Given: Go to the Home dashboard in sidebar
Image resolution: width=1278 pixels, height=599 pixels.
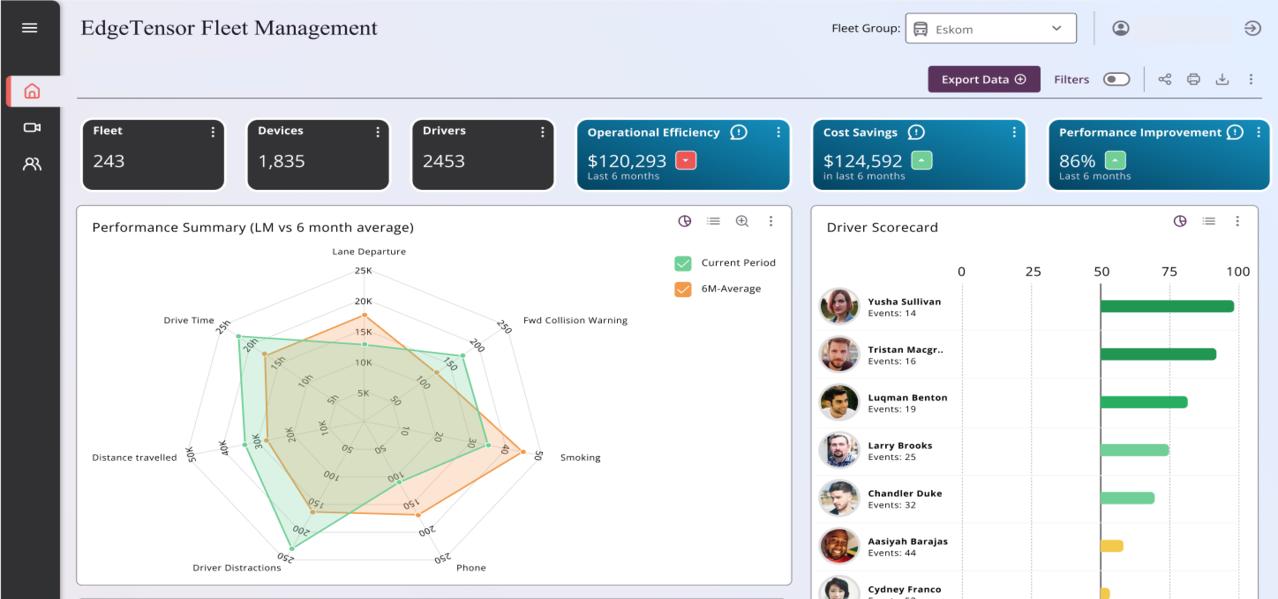Looking at the screenshot, I should pos(32,92).
